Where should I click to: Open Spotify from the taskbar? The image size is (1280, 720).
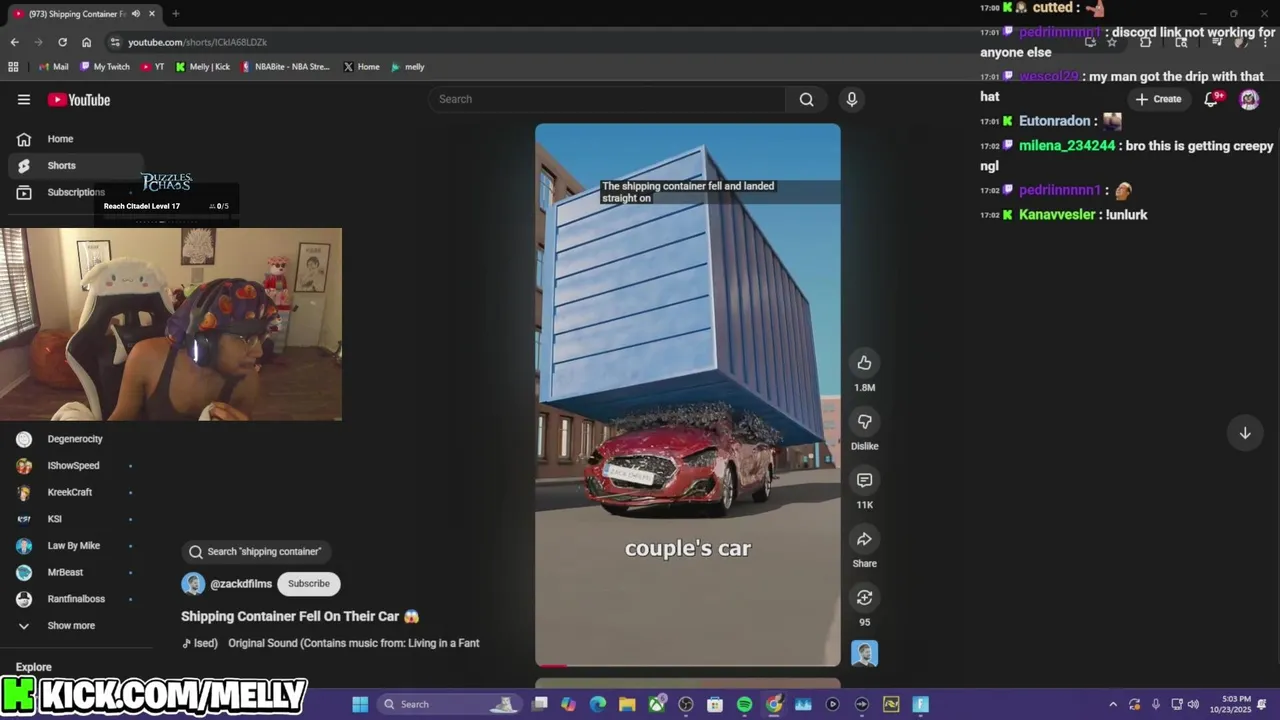click(x=744, y=704)
